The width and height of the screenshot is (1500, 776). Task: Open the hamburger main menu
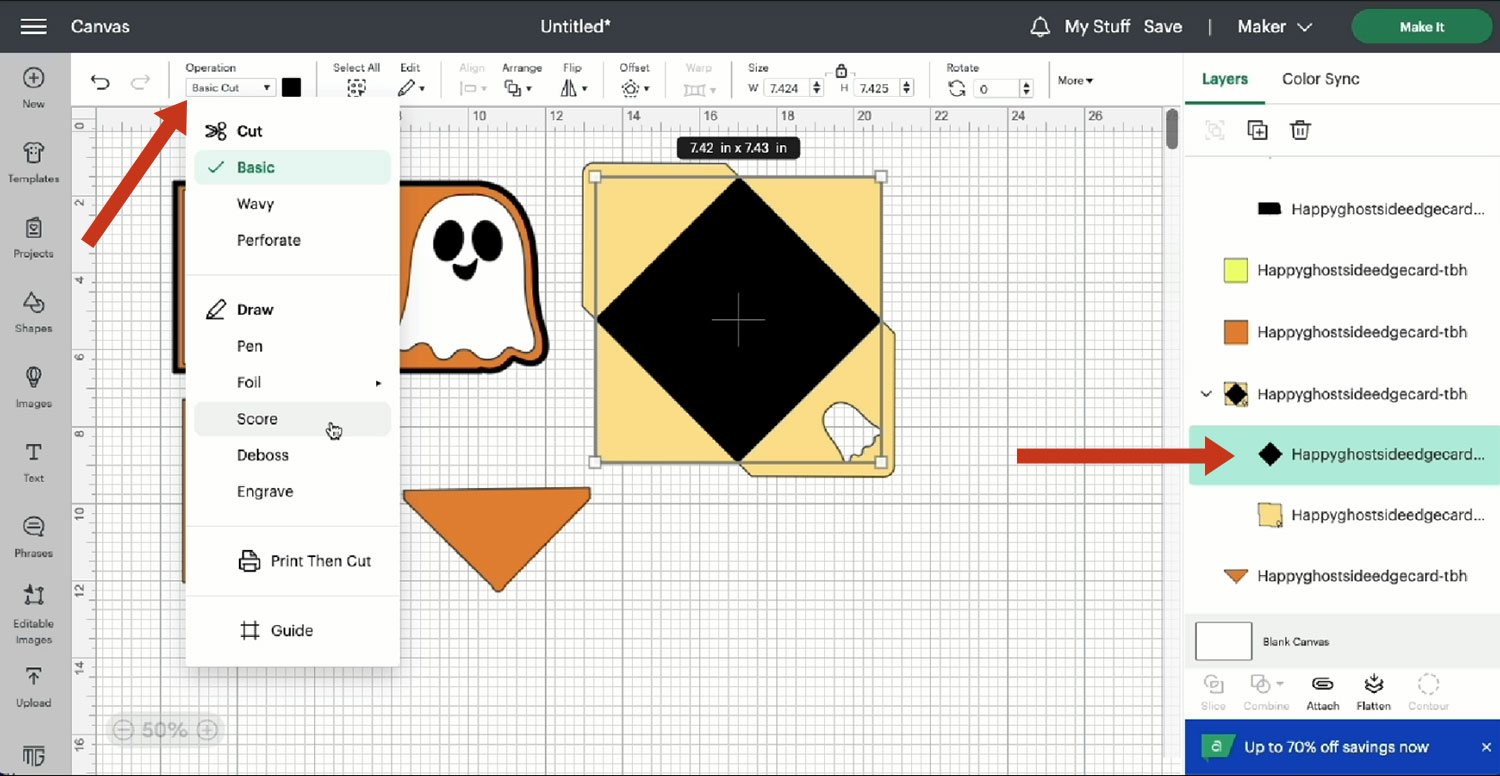[34, 27]
